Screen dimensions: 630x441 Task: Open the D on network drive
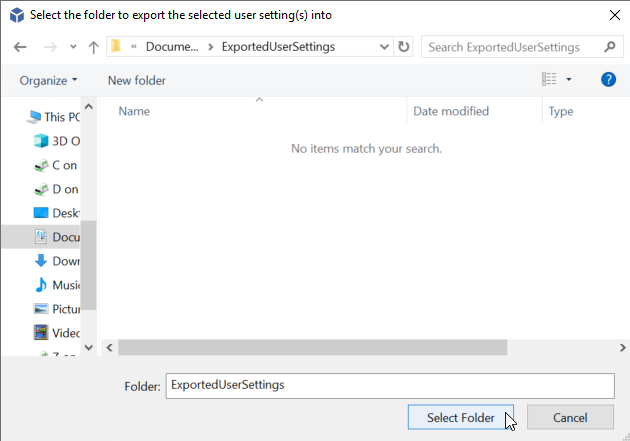pos(56,189)
